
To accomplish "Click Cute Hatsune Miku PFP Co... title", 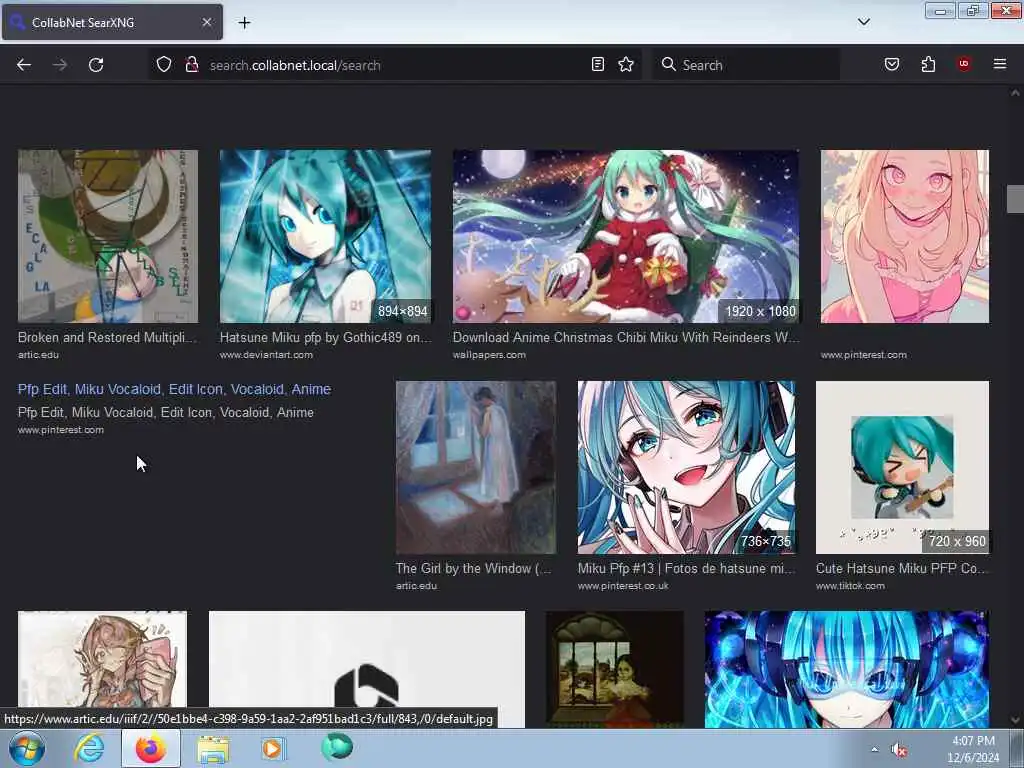I will pos(902,569).
